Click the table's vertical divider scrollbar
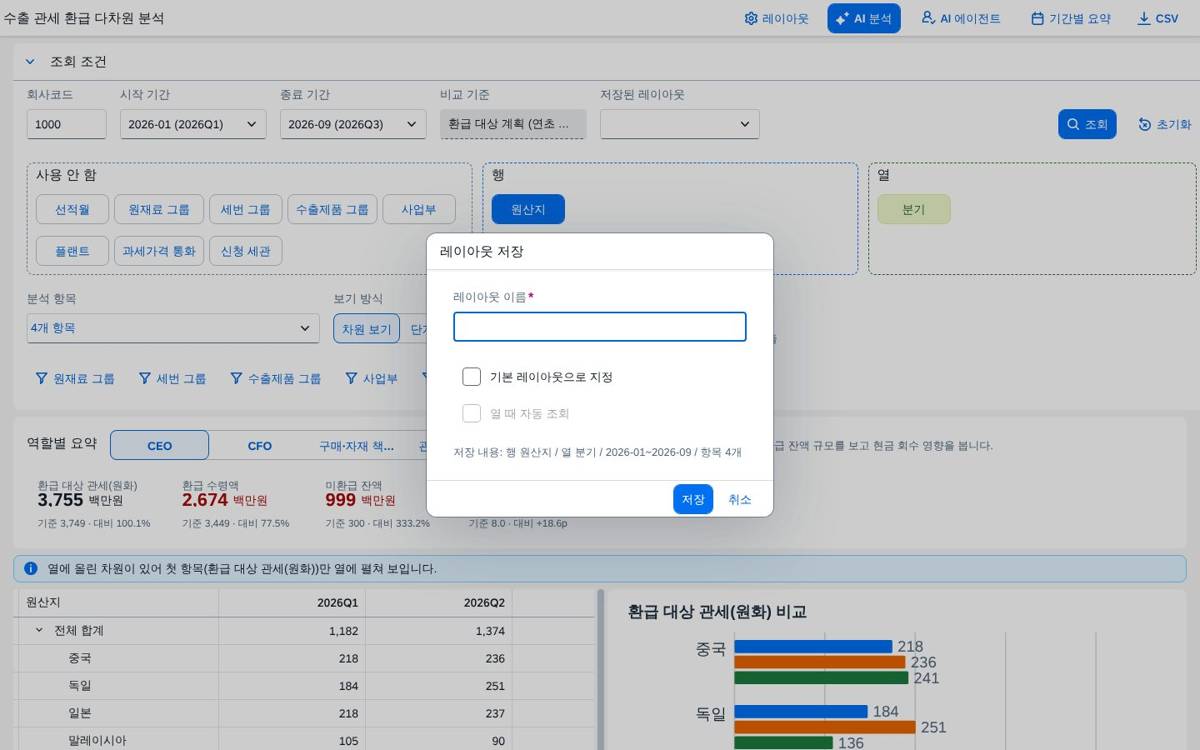 point(601,670)
